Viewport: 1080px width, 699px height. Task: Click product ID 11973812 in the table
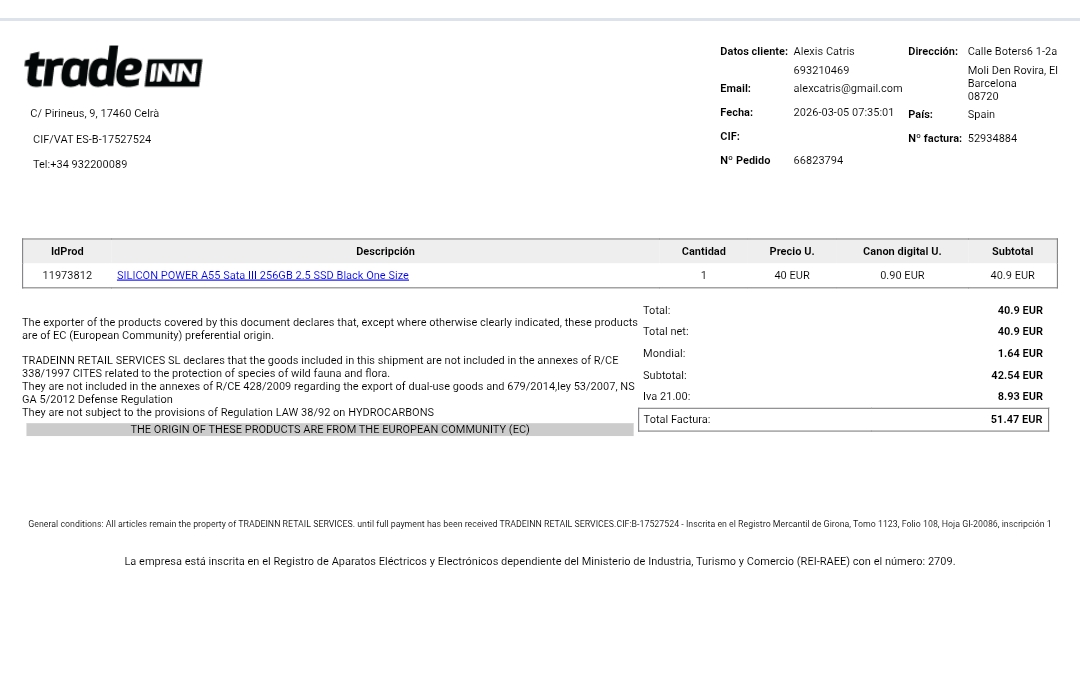tap(67, 275)
